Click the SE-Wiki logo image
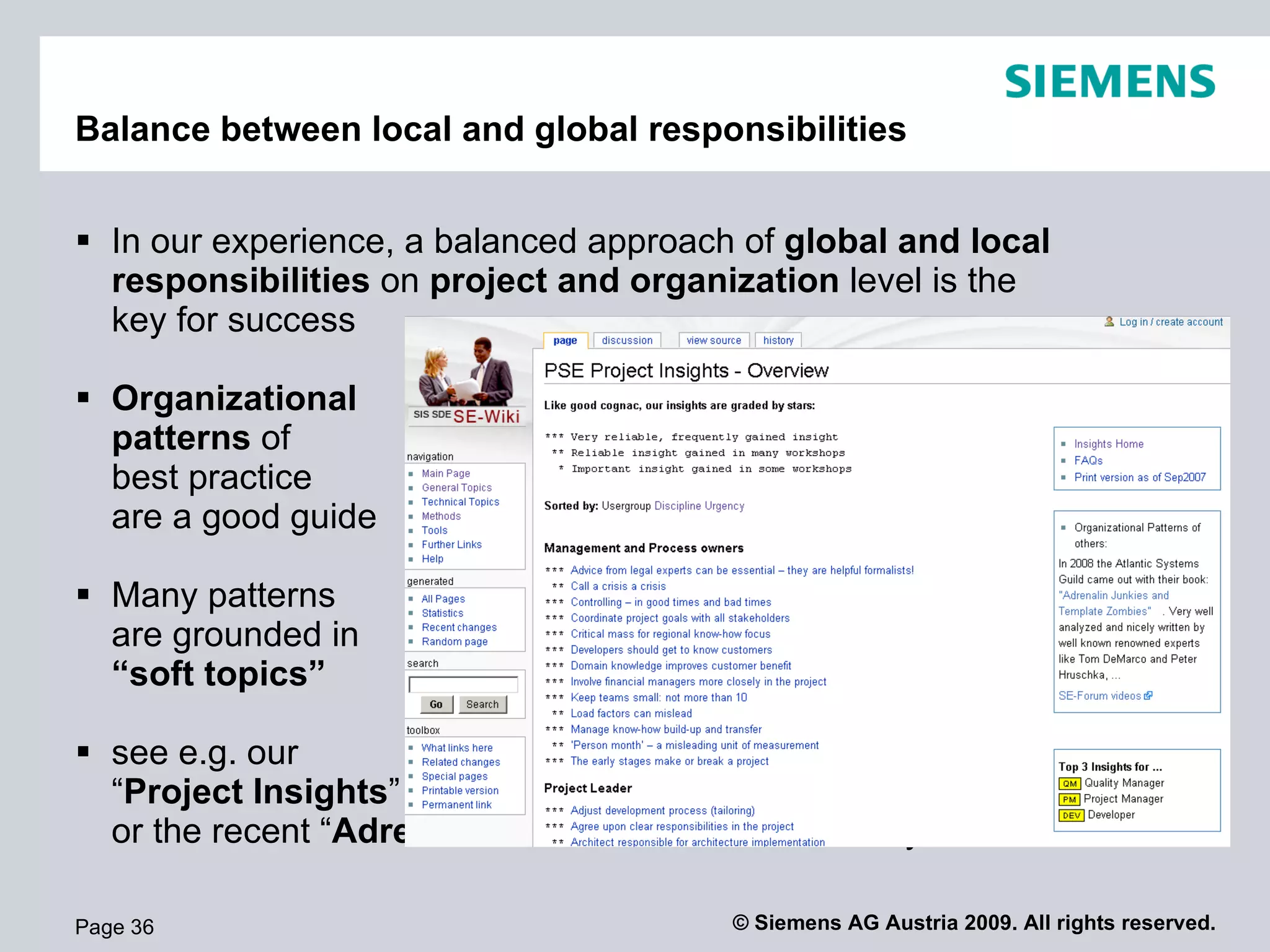The height and width of the screenshot is (952, 1270). [468, 381]
